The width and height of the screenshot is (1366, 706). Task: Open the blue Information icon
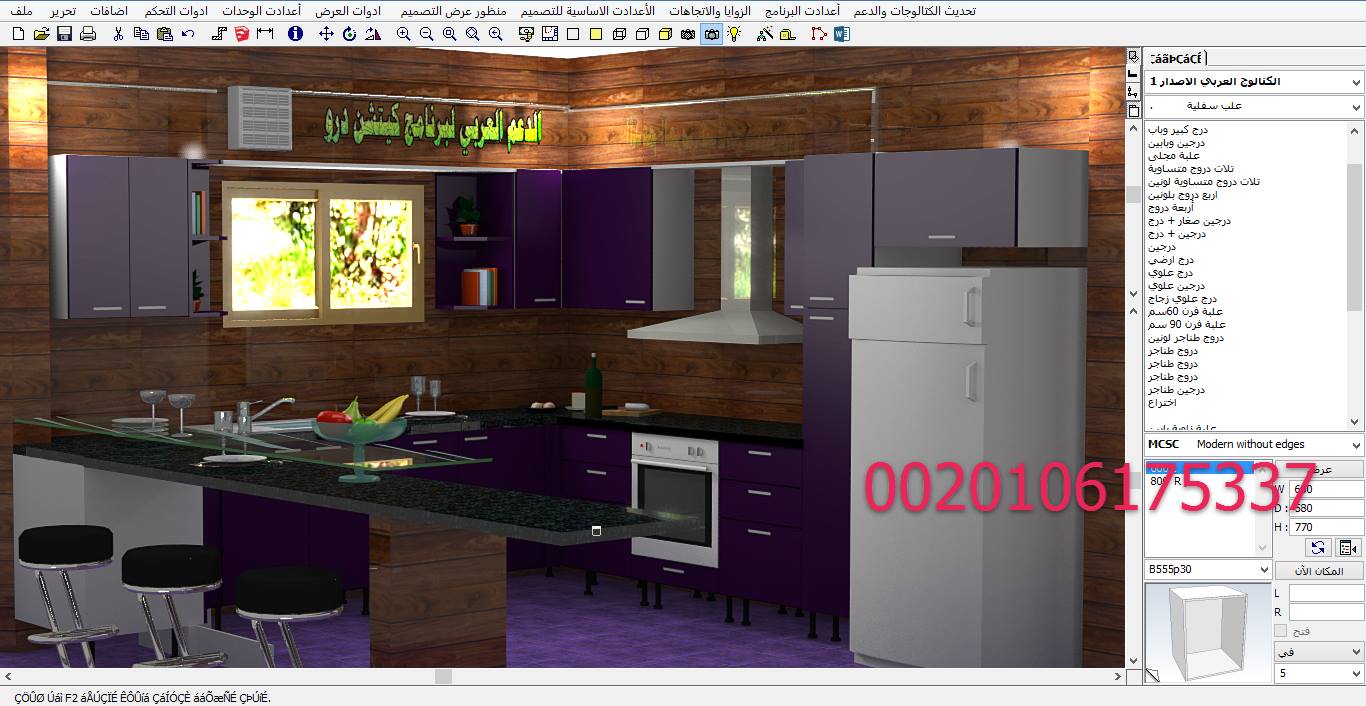point(295,34)
